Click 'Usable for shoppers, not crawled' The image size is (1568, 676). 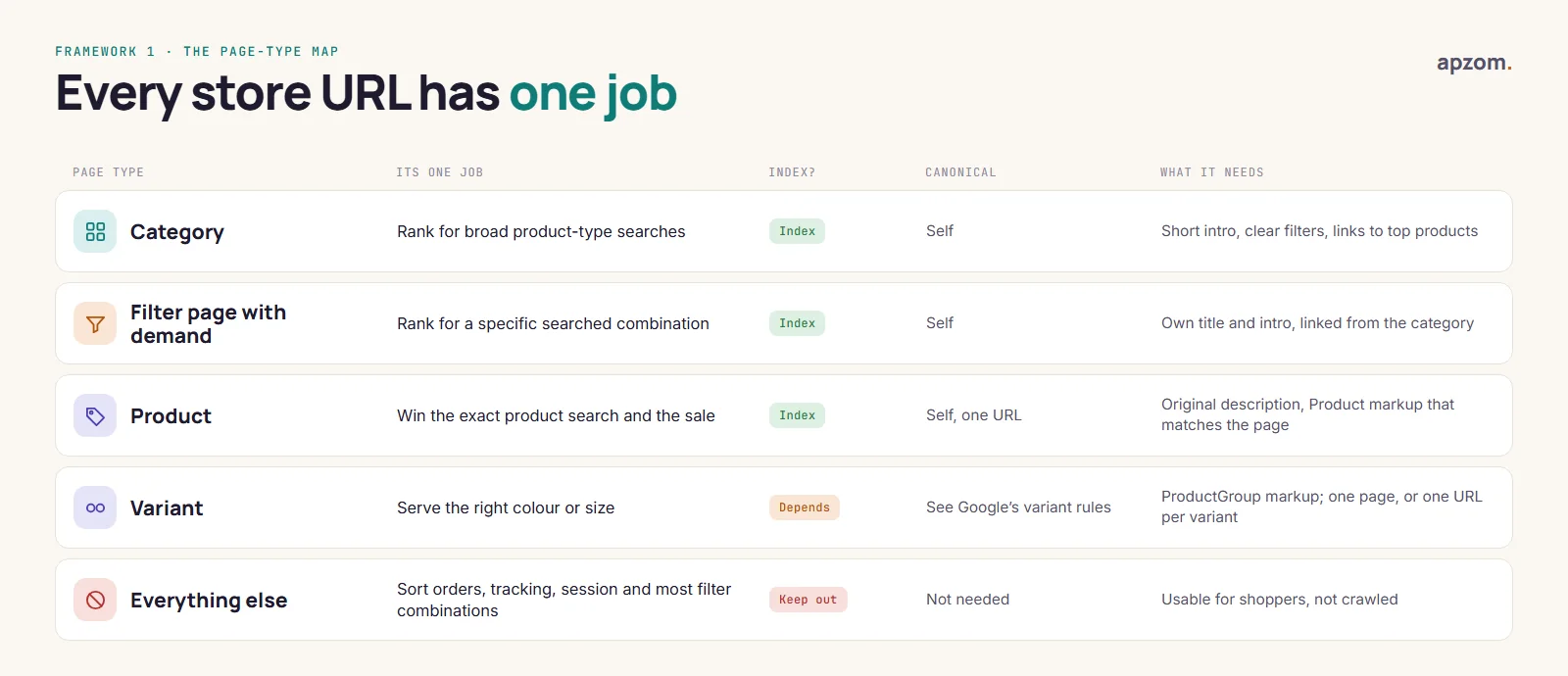tap(1280, 600)
